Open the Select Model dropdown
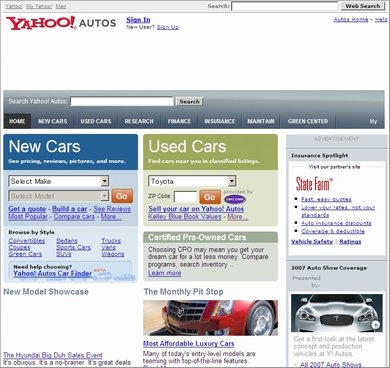Screen dimensions: 390x368 click(x=59, y=196)
